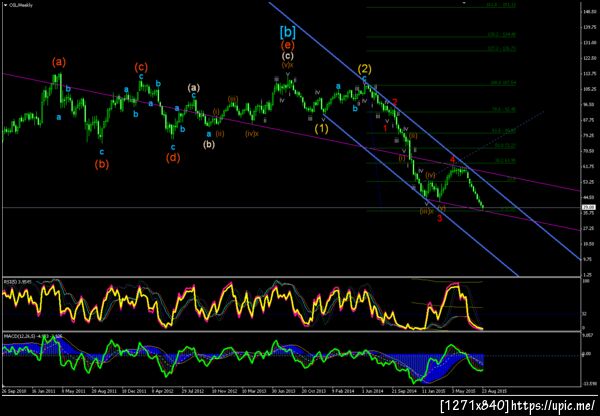
Task: Select the yellow (1) wave label
Action: (321, 129)
